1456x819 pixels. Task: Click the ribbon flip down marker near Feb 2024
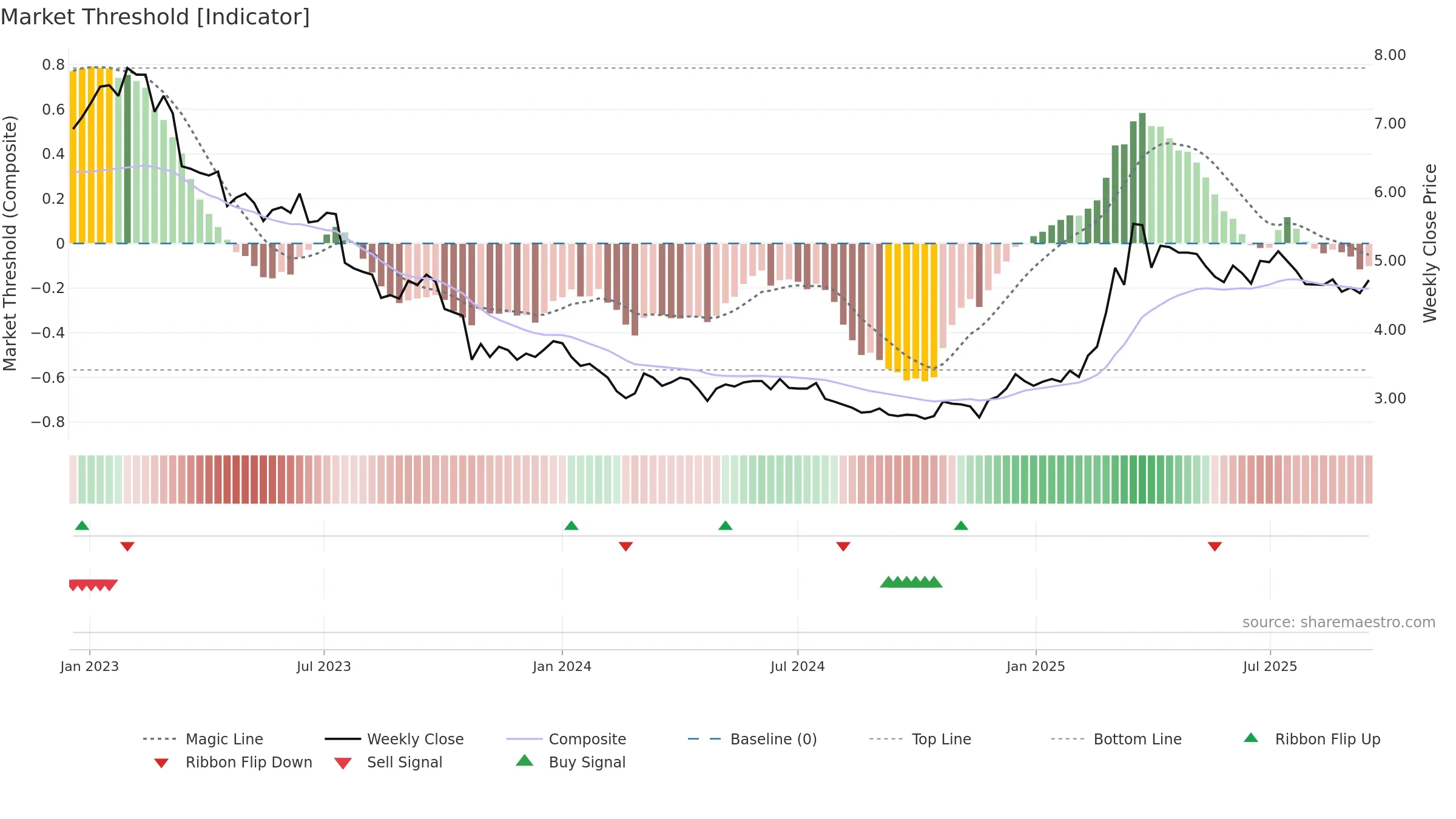(626, 547)
